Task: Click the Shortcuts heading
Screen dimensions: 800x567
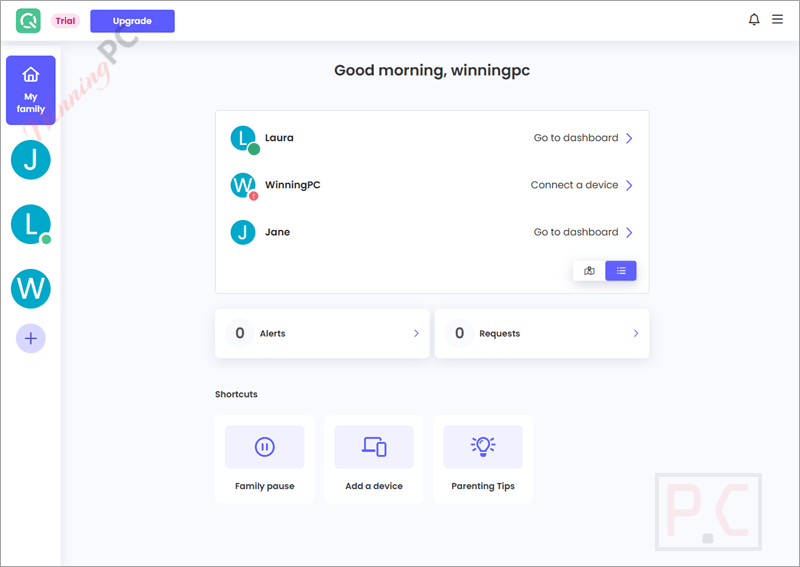Action: (236, 395)
